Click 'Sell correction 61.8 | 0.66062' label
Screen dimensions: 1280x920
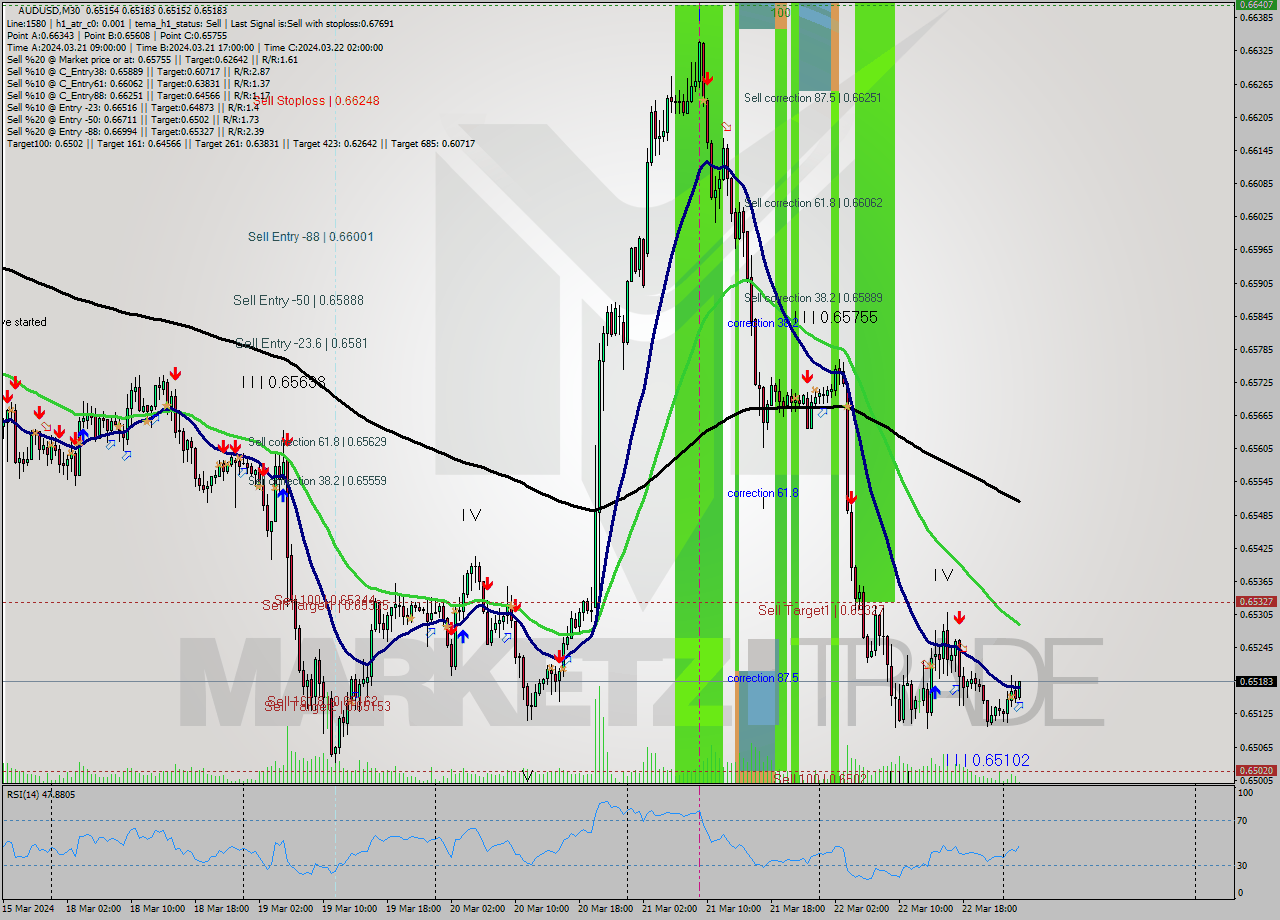pyautogui.click(x=813, y=203)
